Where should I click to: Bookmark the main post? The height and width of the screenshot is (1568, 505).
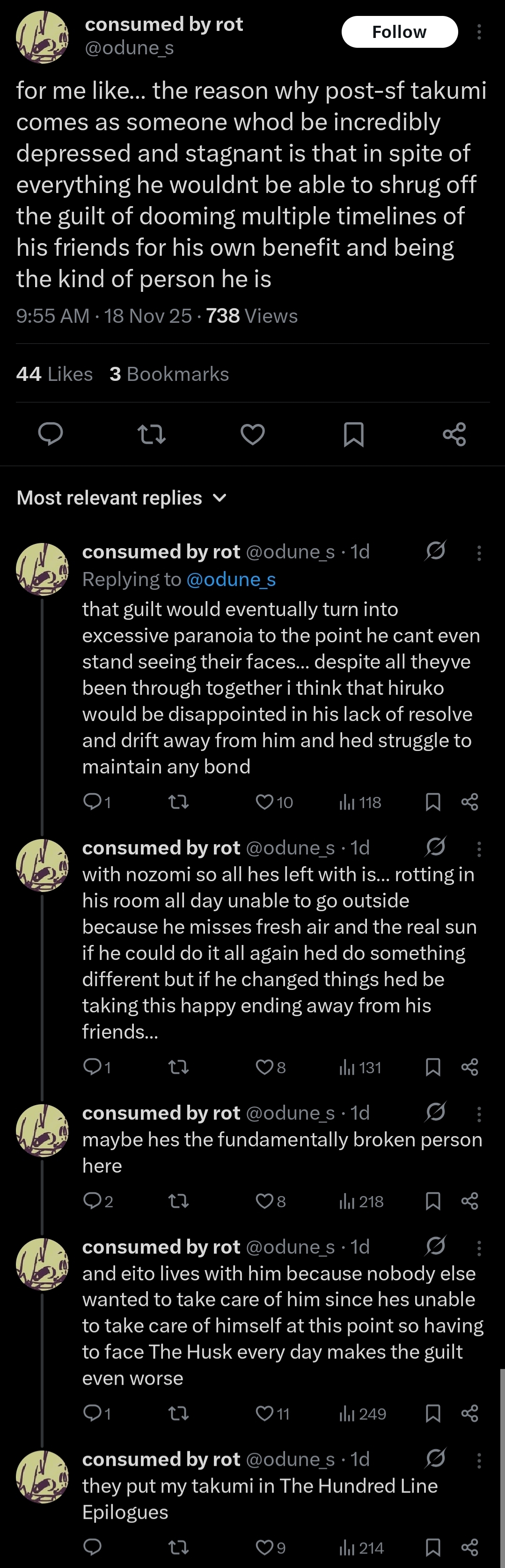(x=353, y=434)
